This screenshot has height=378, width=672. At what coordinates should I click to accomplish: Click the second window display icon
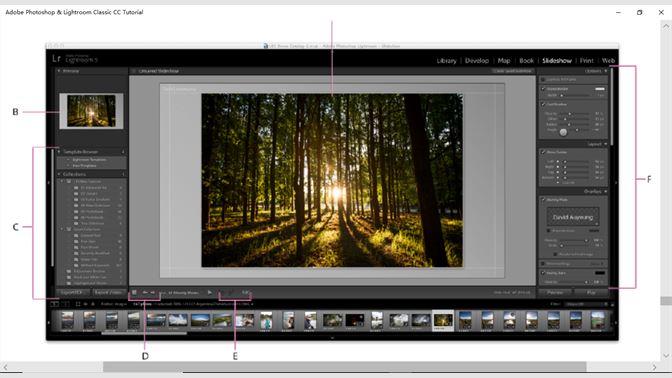click(66, 304)
